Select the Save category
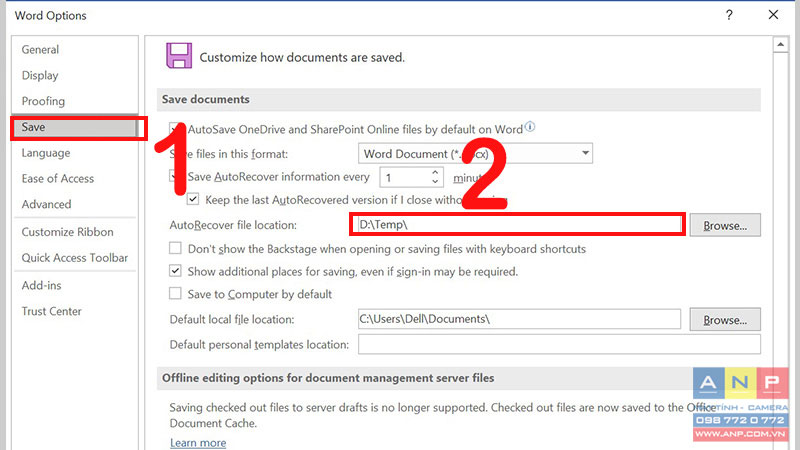 tap(74, 127)
